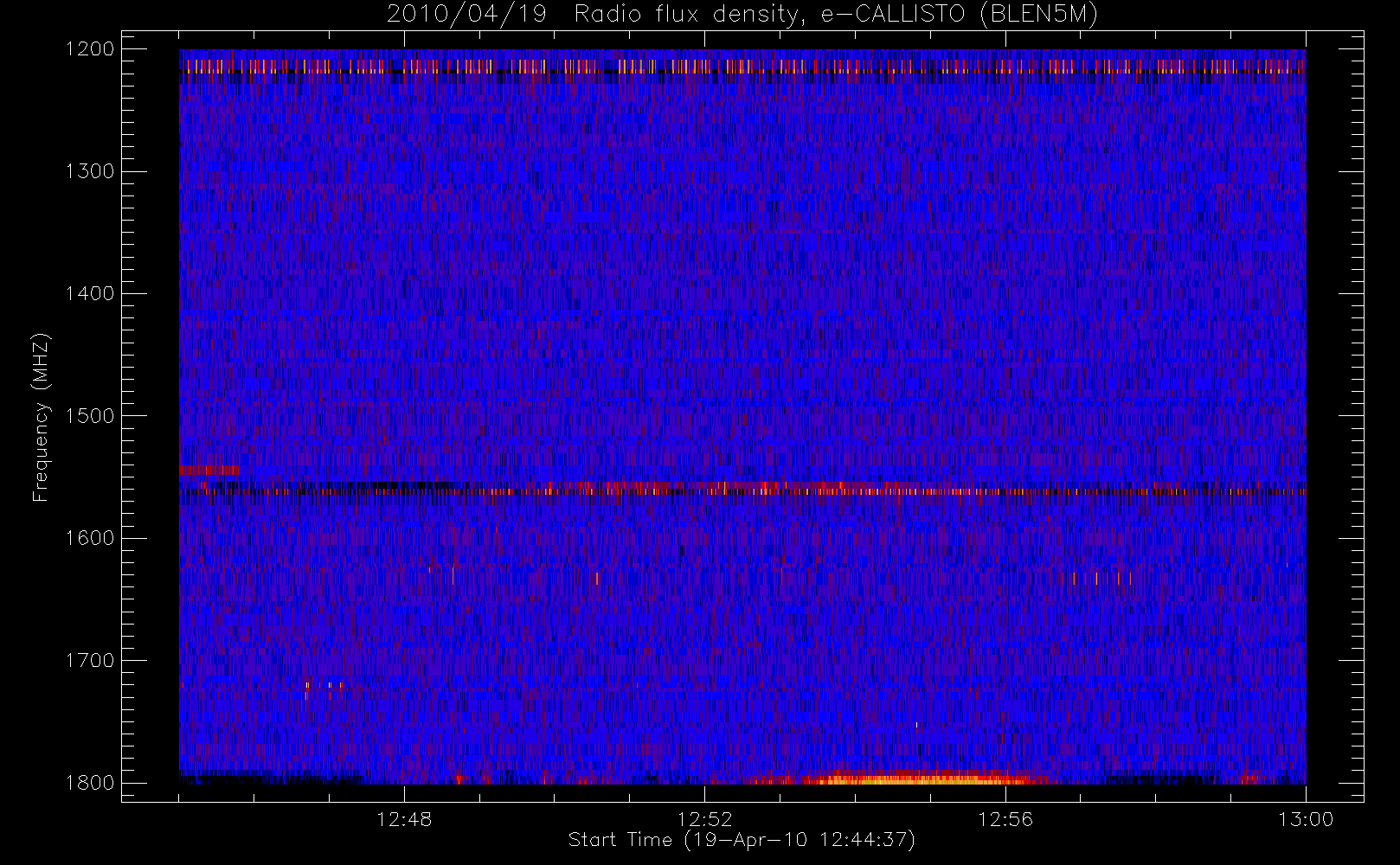The height and width of the screenshot is (865, 1400).
Task: Click the 12:48 time tick label
Action: (x=404, y=819)
